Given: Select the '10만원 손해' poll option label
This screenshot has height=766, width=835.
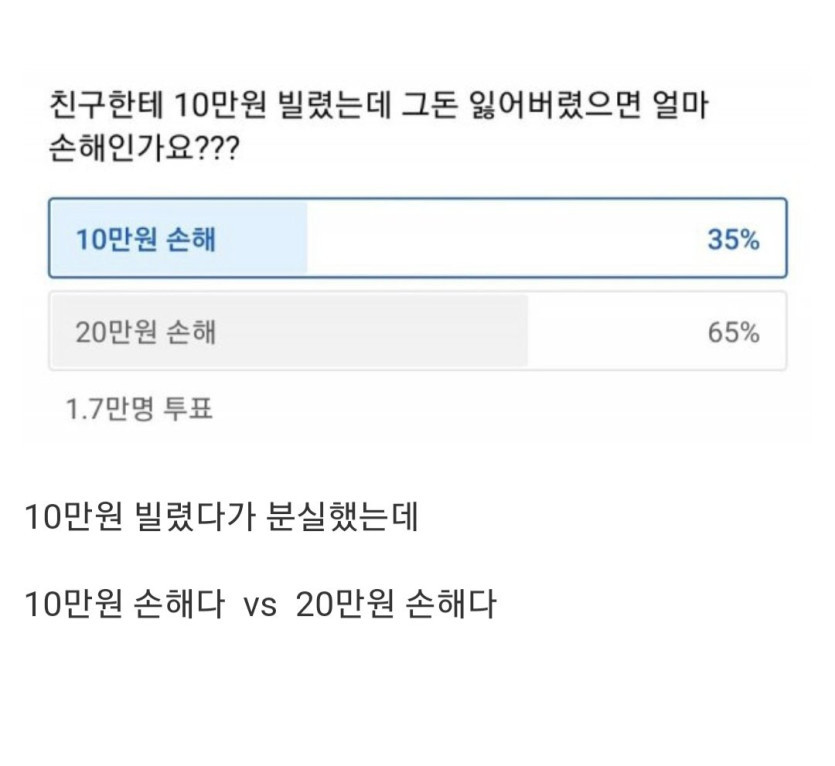Looking at the screenshot, I should click(x=145, y=240).
